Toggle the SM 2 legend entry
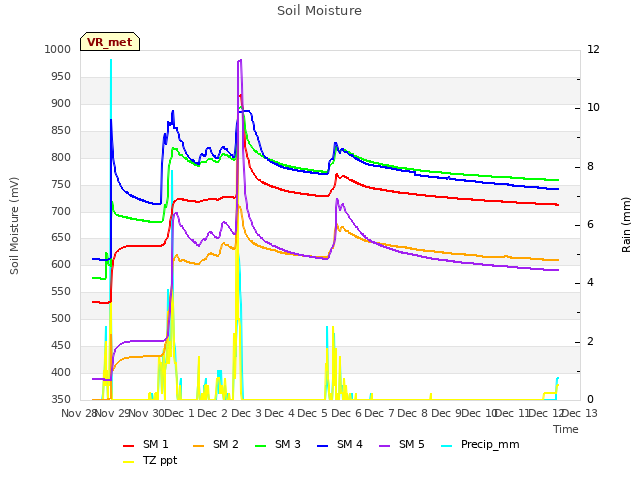The image size is (640, 480). tap(216, 444)
